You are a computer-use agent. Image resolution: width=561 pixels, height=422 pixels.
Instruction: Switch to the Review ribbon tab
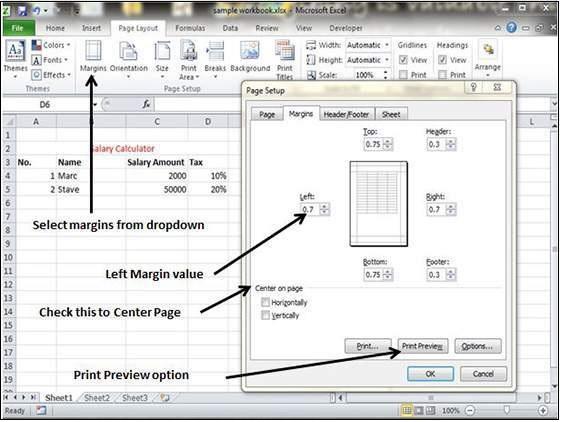click(x=267, y=28)
